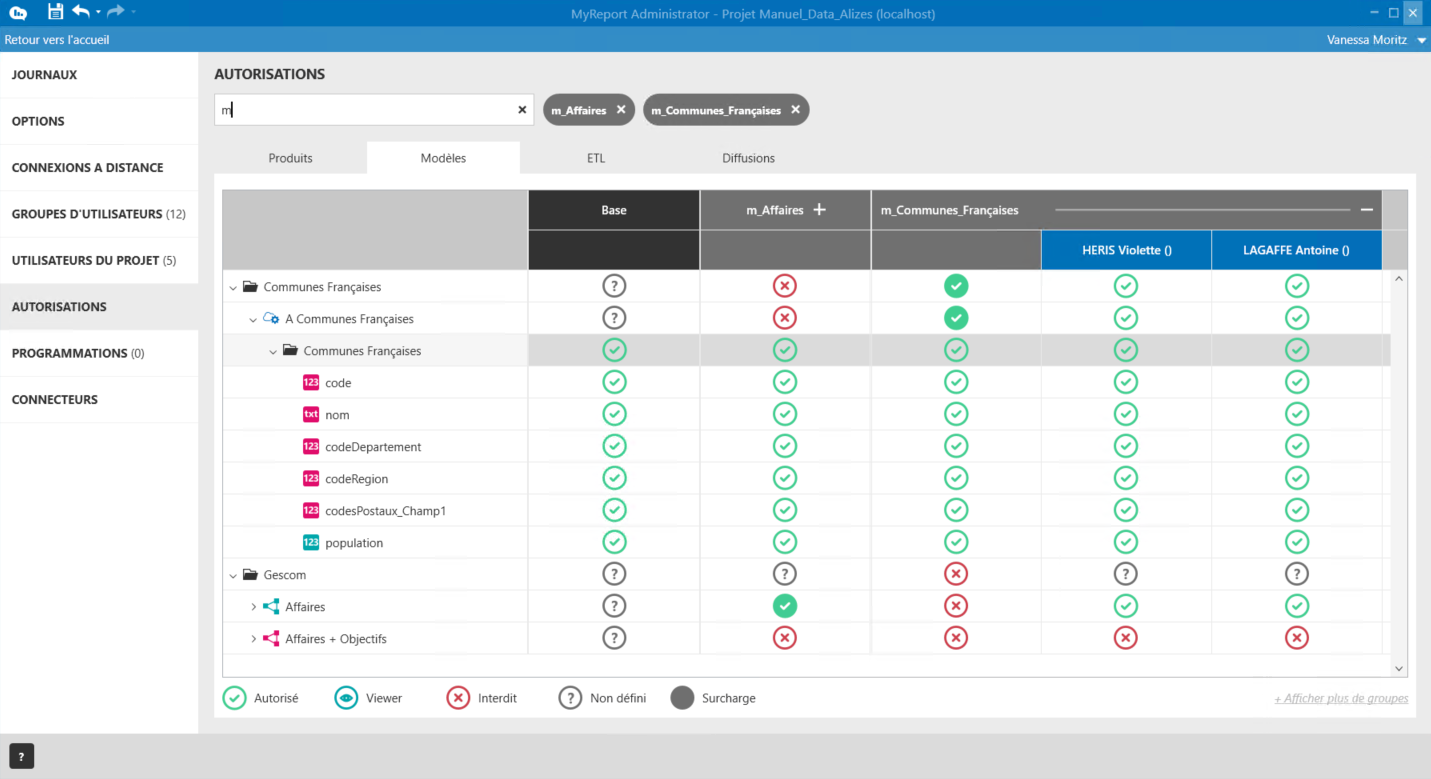
Task: Toggle LAGAFFE Antoine permission for Gescom
Action: point(1297,575)
